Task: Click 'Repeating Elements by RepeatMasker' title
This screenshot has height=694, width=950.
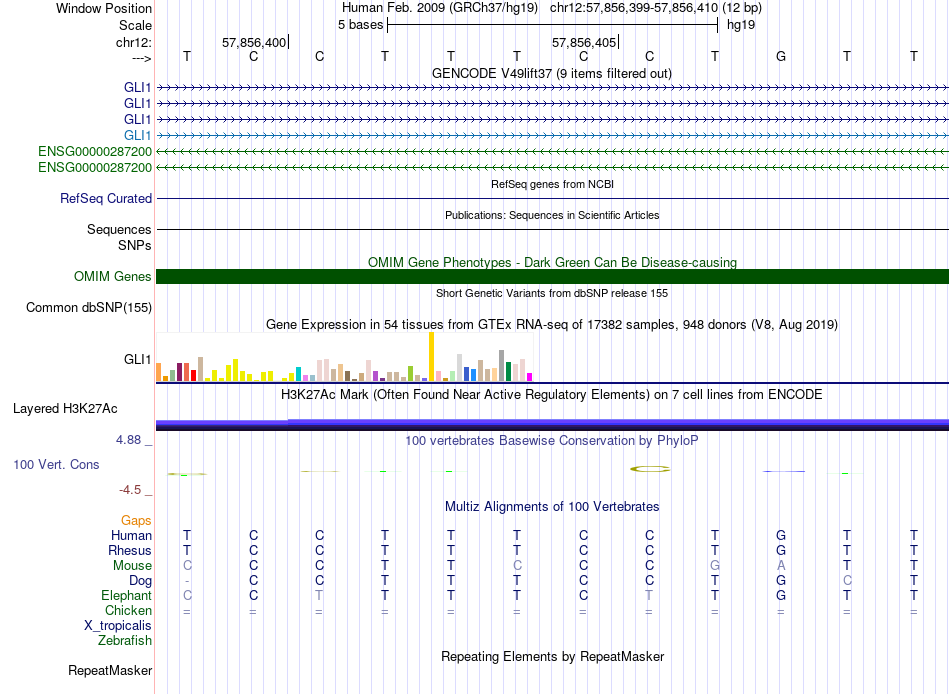Action: [x=553, y=656]
